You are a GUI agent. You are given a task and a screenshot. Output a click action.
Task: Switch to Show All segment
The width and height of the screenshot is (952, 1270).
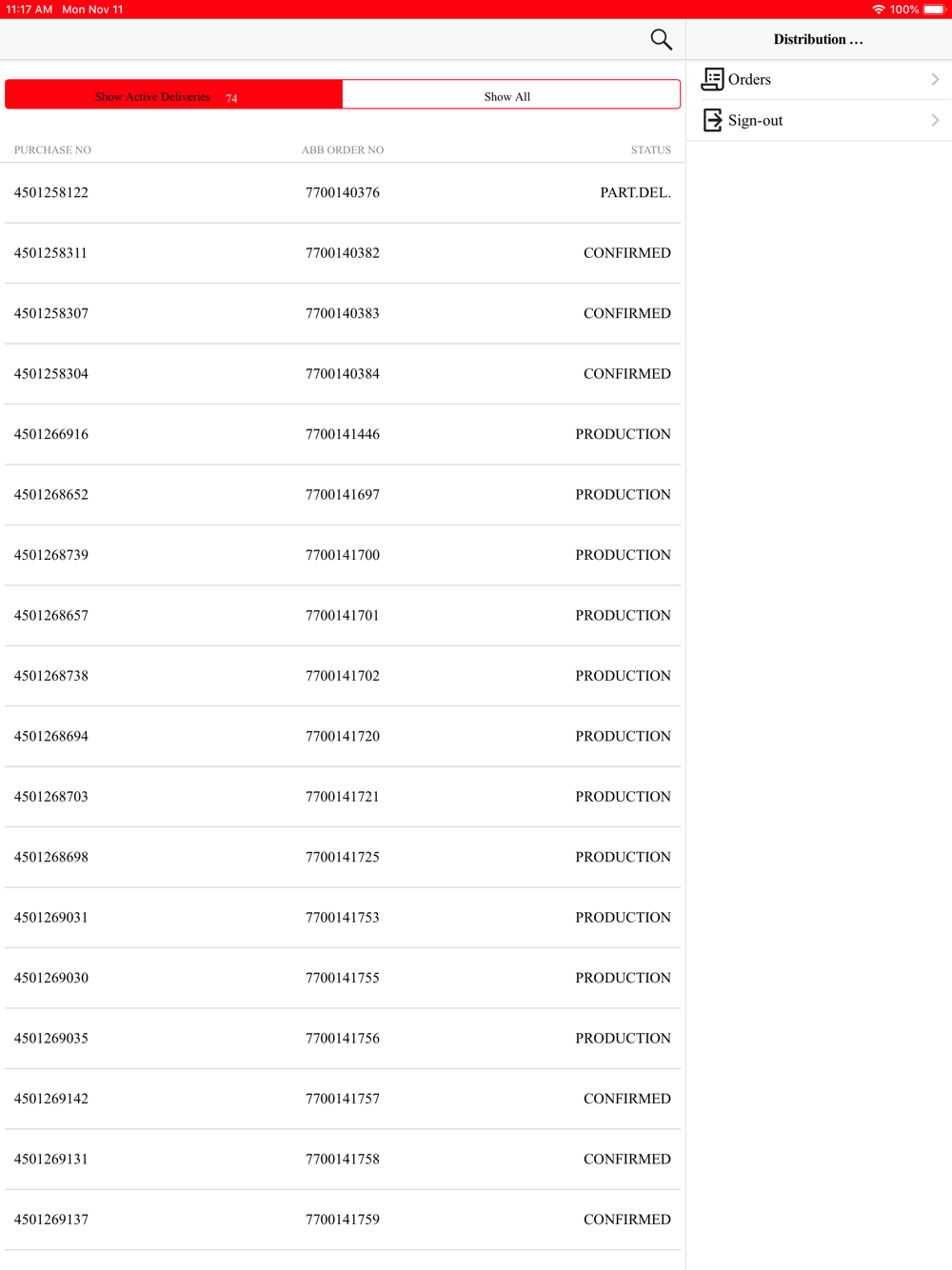coord(511,94)
